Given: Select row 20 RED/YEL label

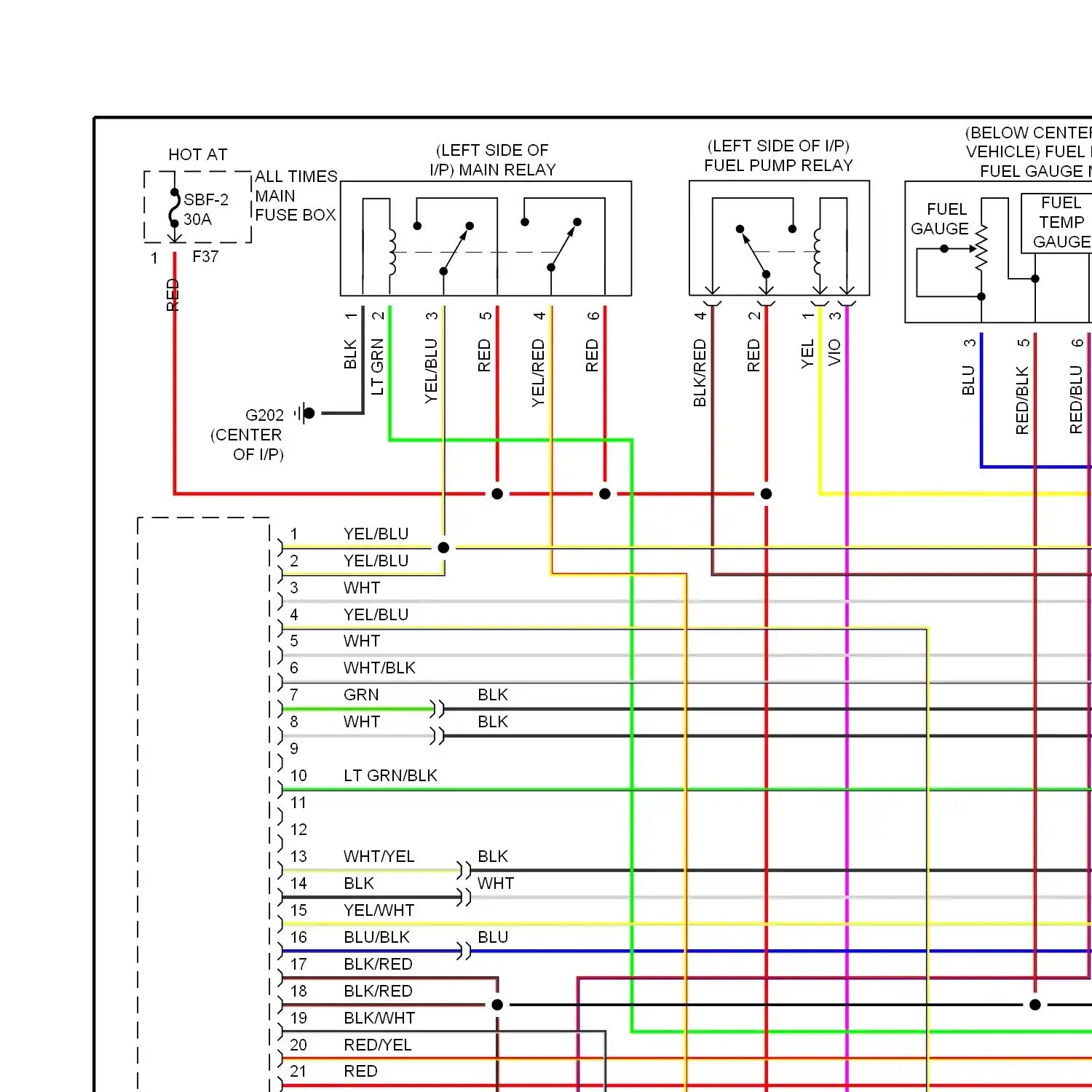Looking at the screenshot, I should [x=377, y=1045].
